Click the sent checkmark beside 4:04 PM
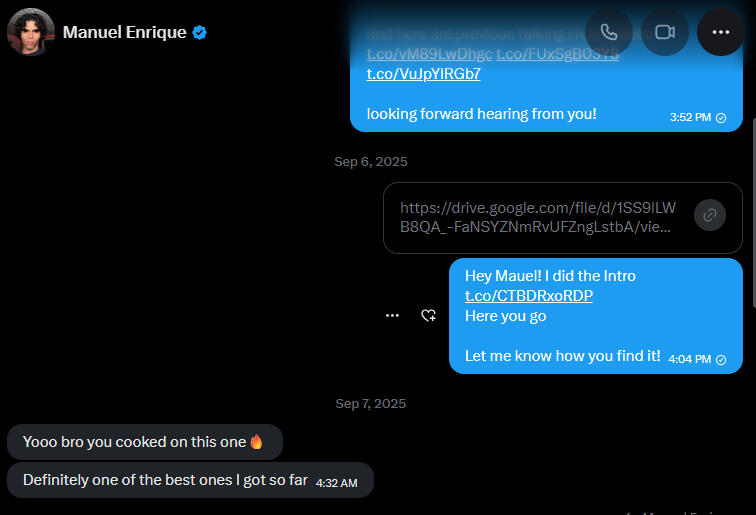The height and width of the screenshot is (515, 756). tap(721, 359)
